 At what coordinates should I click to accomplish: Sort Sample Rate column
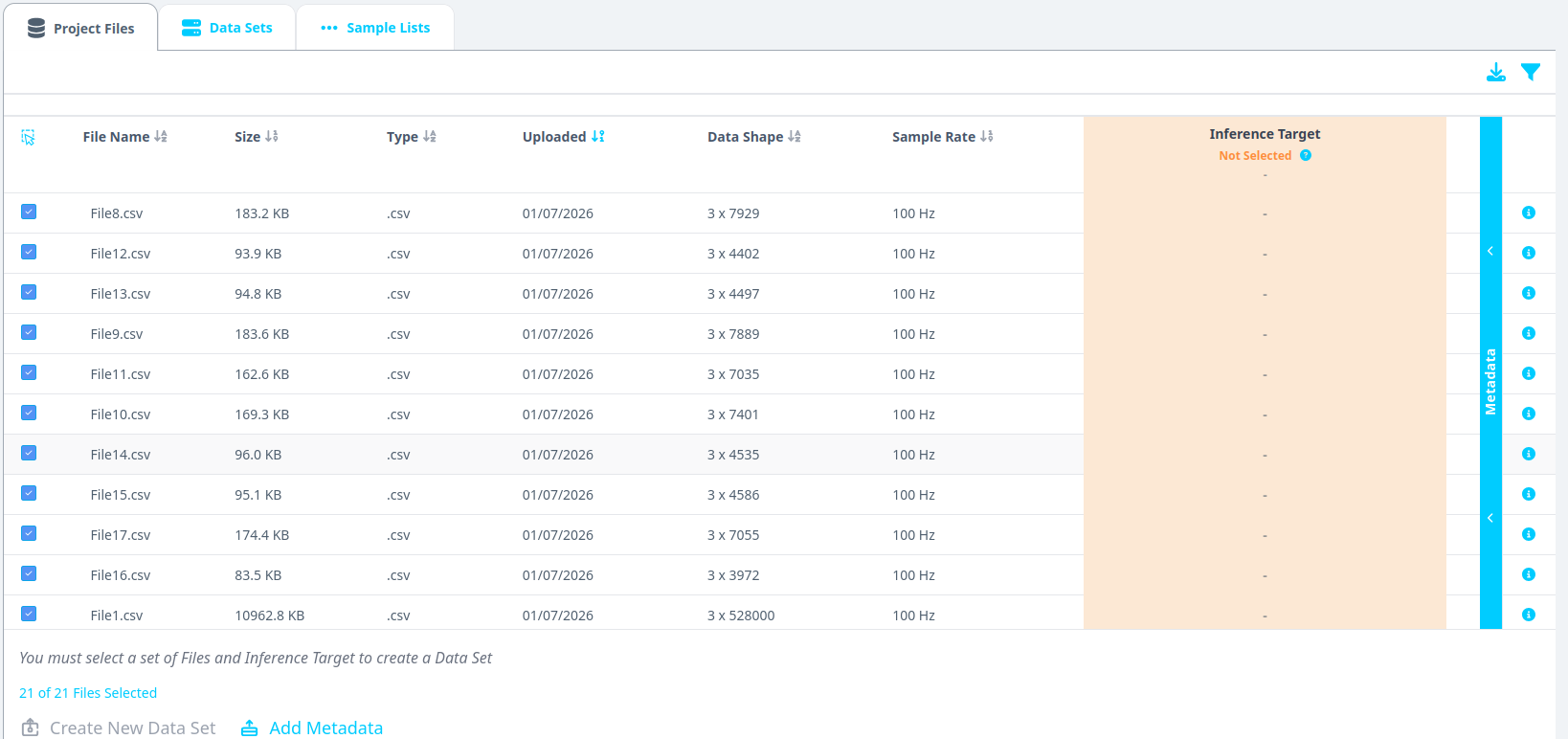(987, 137)
